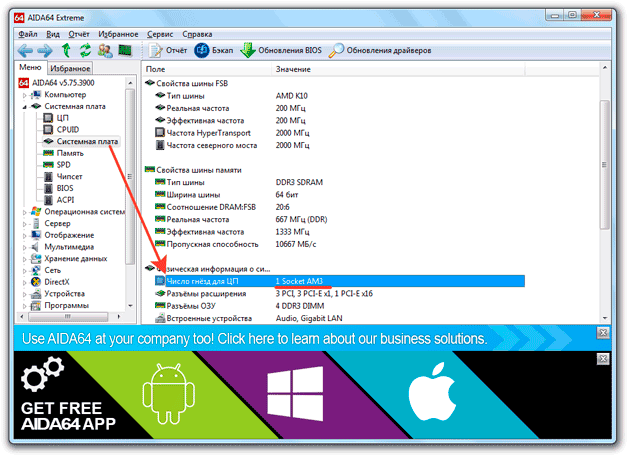Screen dimensions: 628x456
Task: Open the Отчёт report toolbar button
Action: click(168, 50)
